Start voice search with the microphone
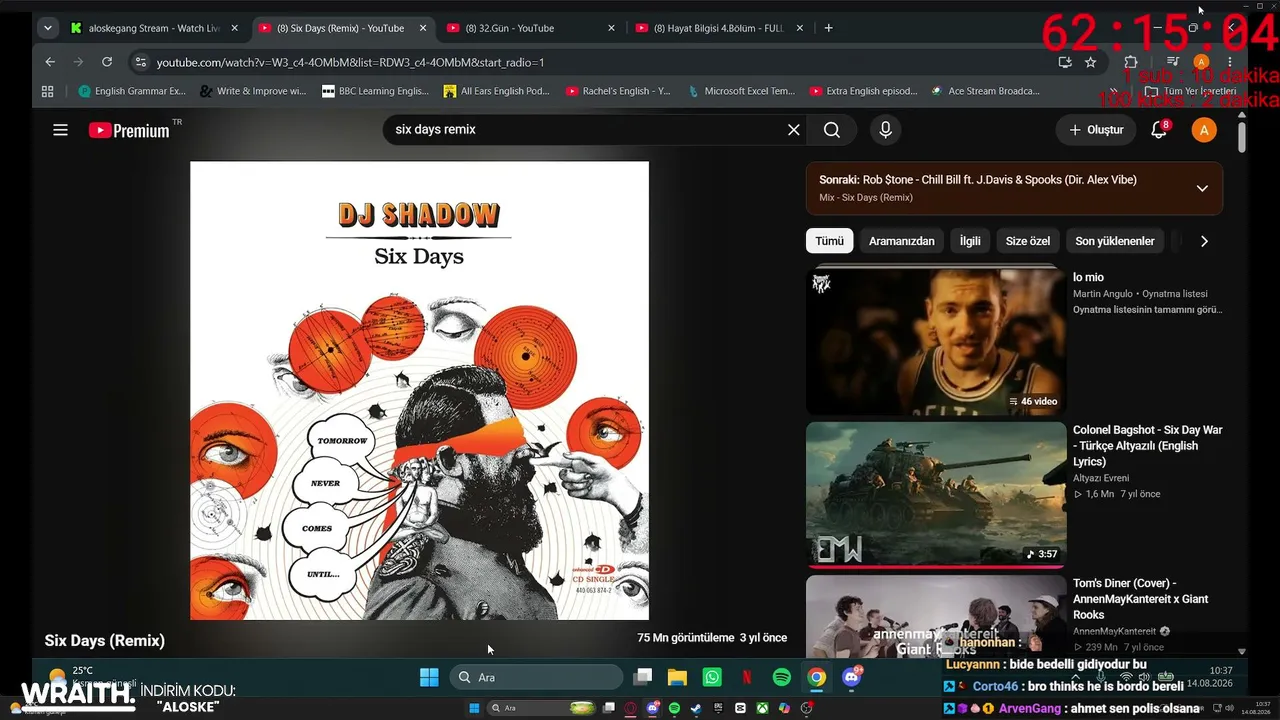The width and height of the screenshot is (1280, 720). click(885, 130)
